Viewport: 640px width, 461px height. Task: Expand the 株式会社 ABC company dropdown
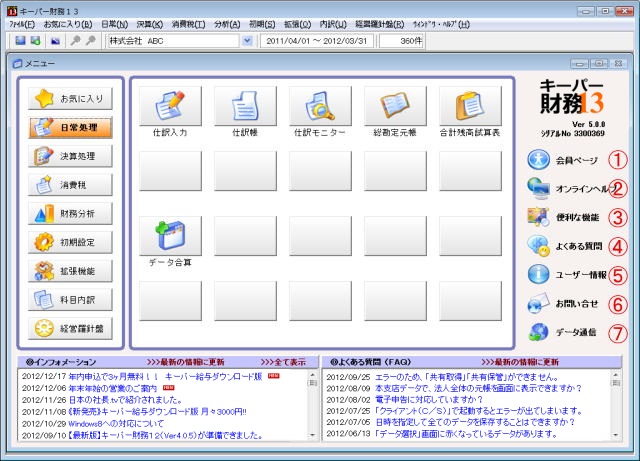coord(247,41)
